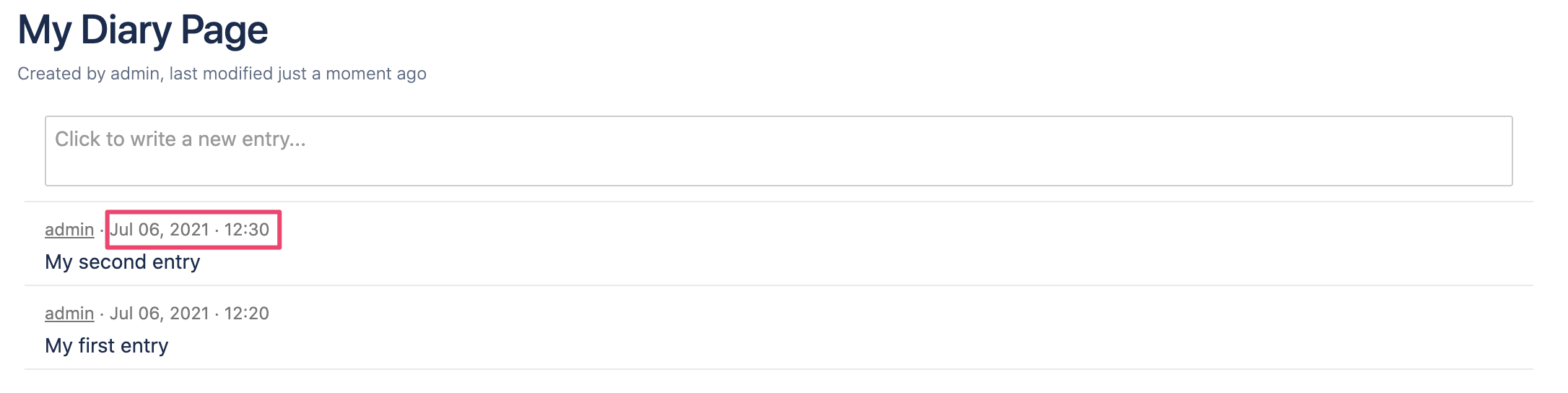Click the "Jul 06, 2021" date beside 12:20

pos(160,314)
